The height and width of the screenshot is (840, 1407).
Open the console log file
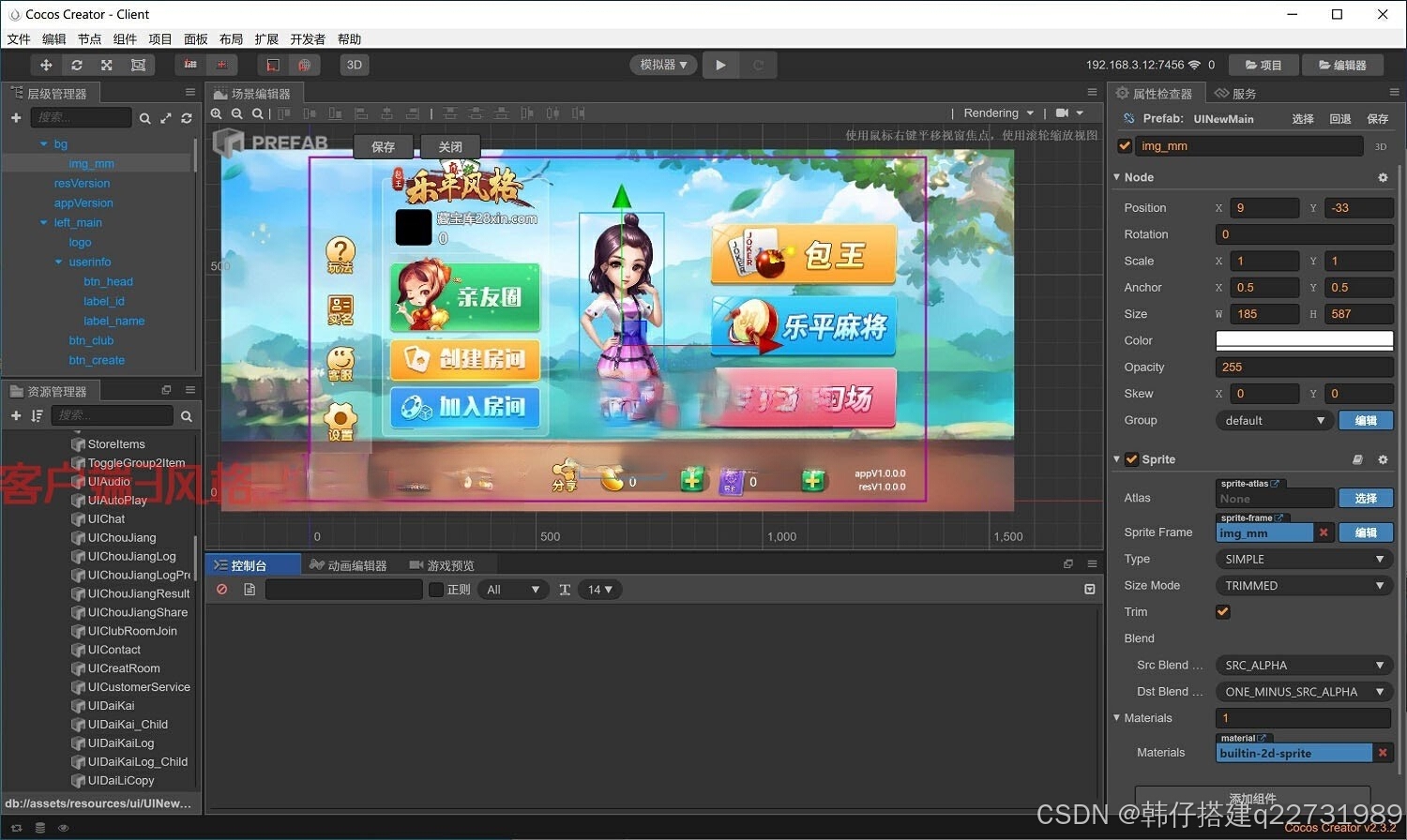tap(250, 590)
